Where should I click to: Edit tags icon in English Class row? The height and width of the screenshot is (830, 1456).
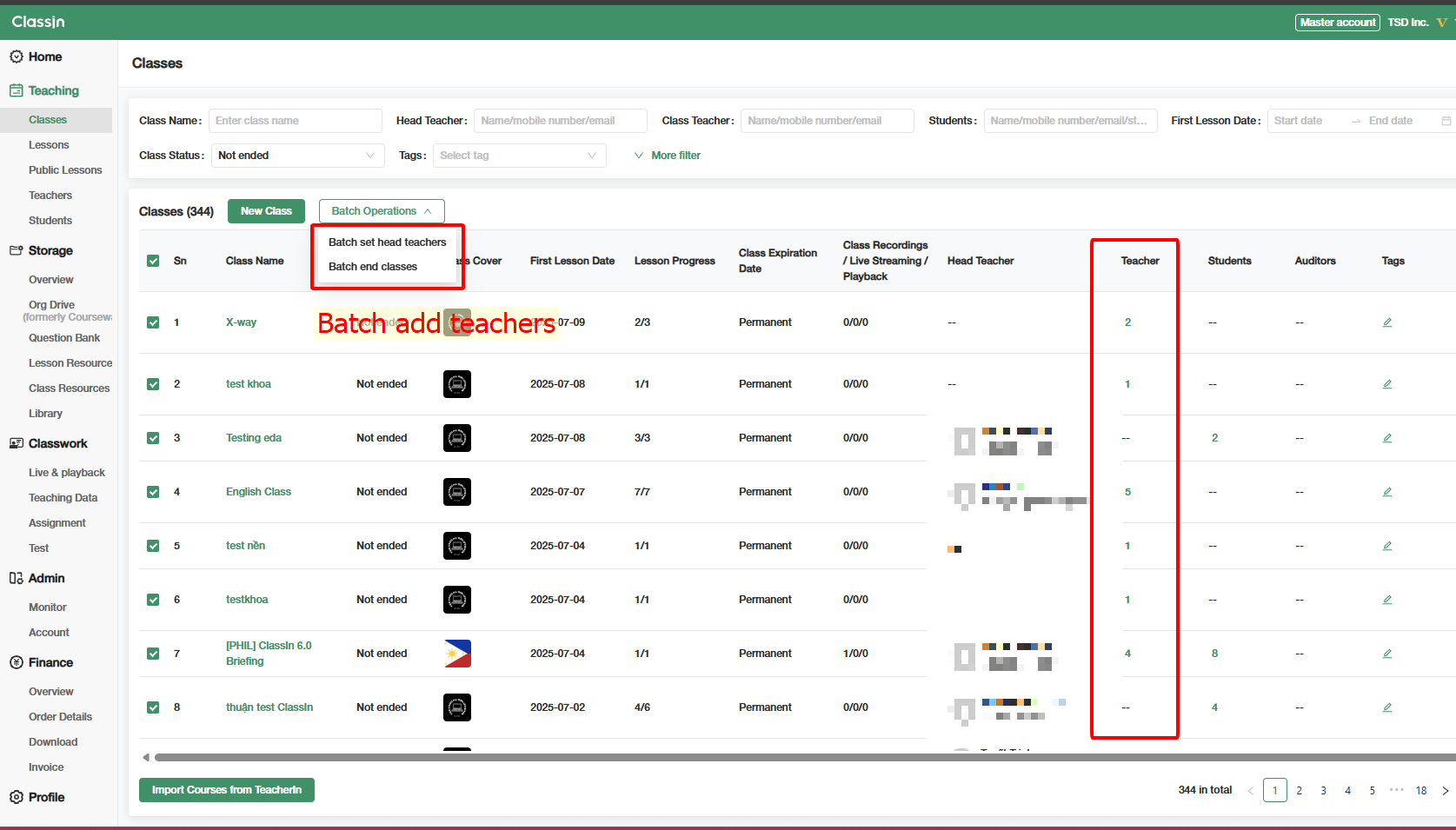click(x=1387, y=492)
